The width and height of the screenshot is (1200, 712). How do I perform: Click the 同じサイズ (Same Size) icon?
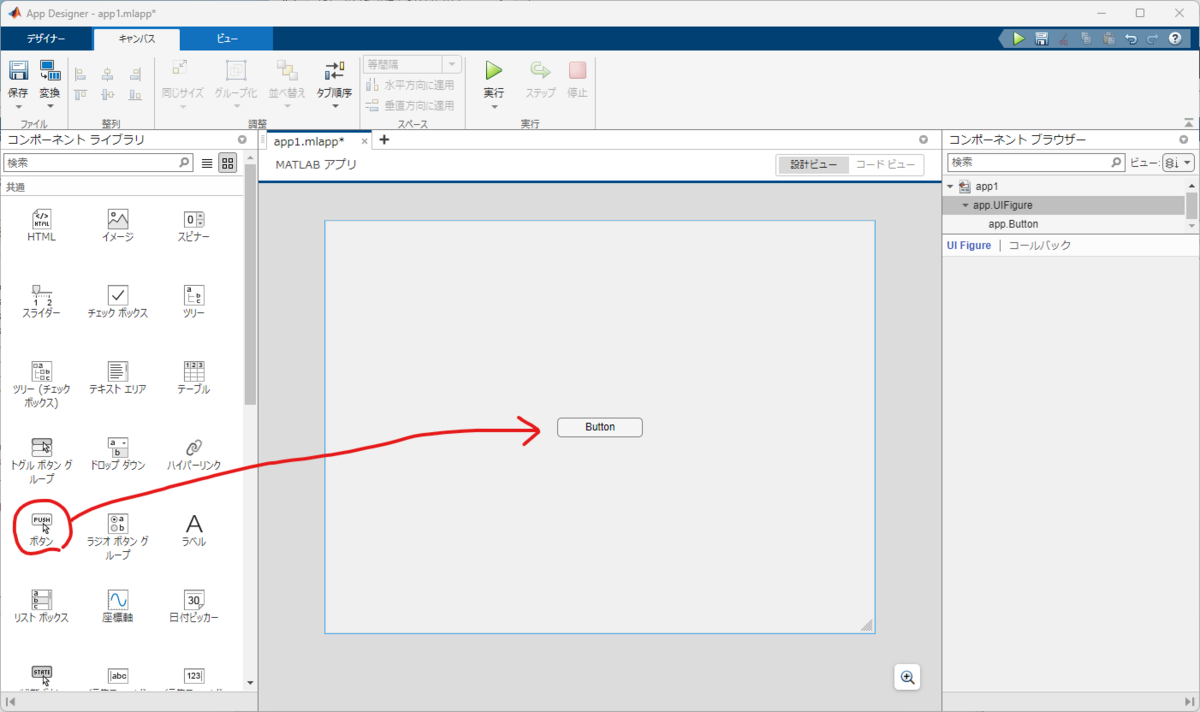(181, 71)
